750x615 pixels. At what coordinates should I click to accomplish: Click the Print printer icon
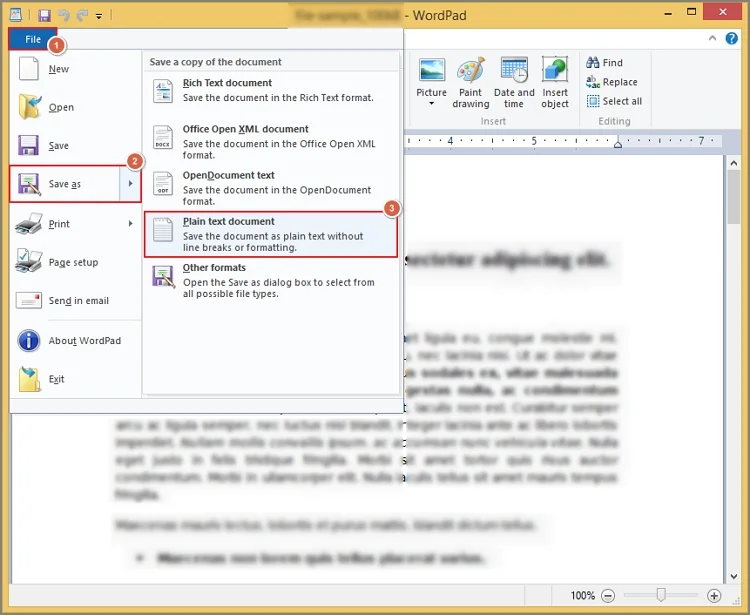click(x=29, y=223)
